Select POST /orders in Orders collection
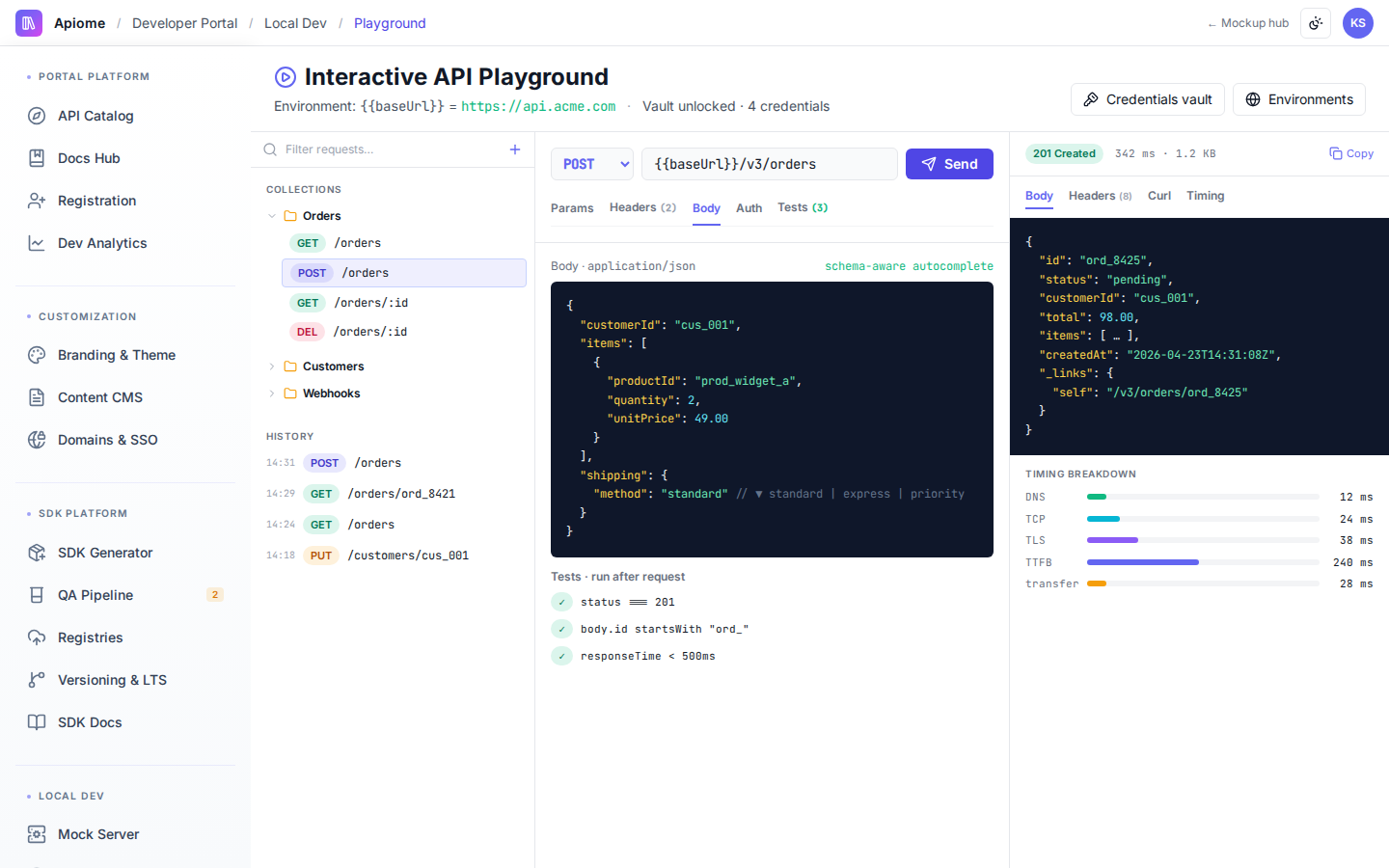1389x868 pixels. click(x=404, y=273)
